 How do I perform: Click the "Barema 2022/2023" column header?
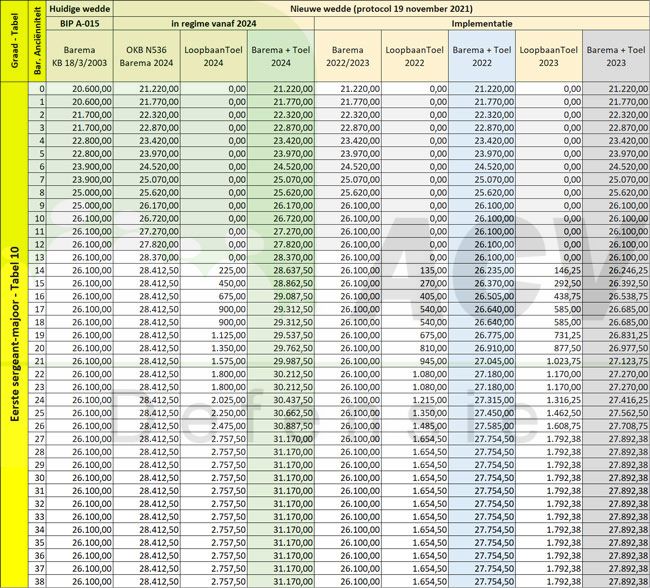348,56
